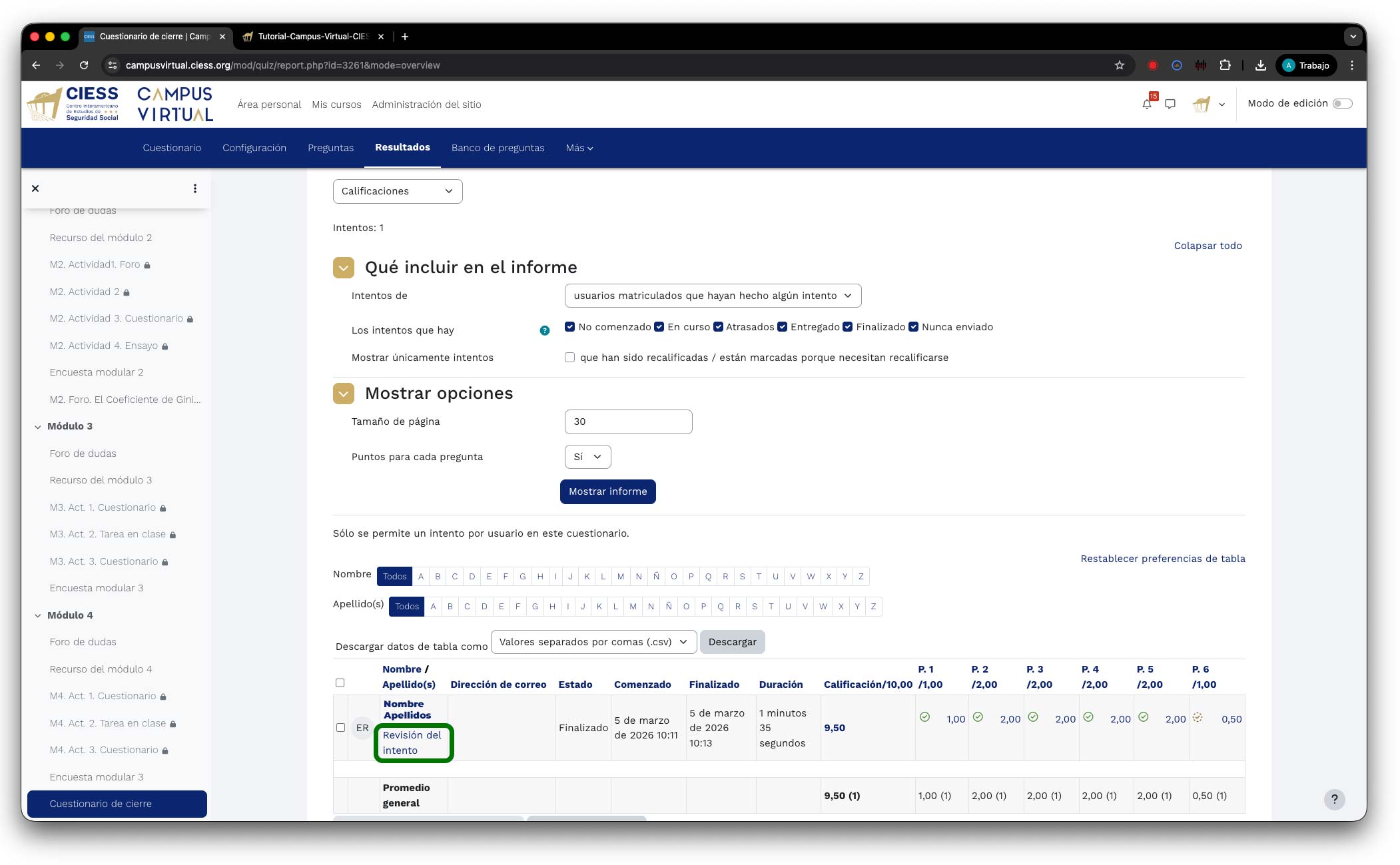The width and height of the screenshot is (1400, 865).
Task: Open the course index three-dot menu
Action: (194, 188)
